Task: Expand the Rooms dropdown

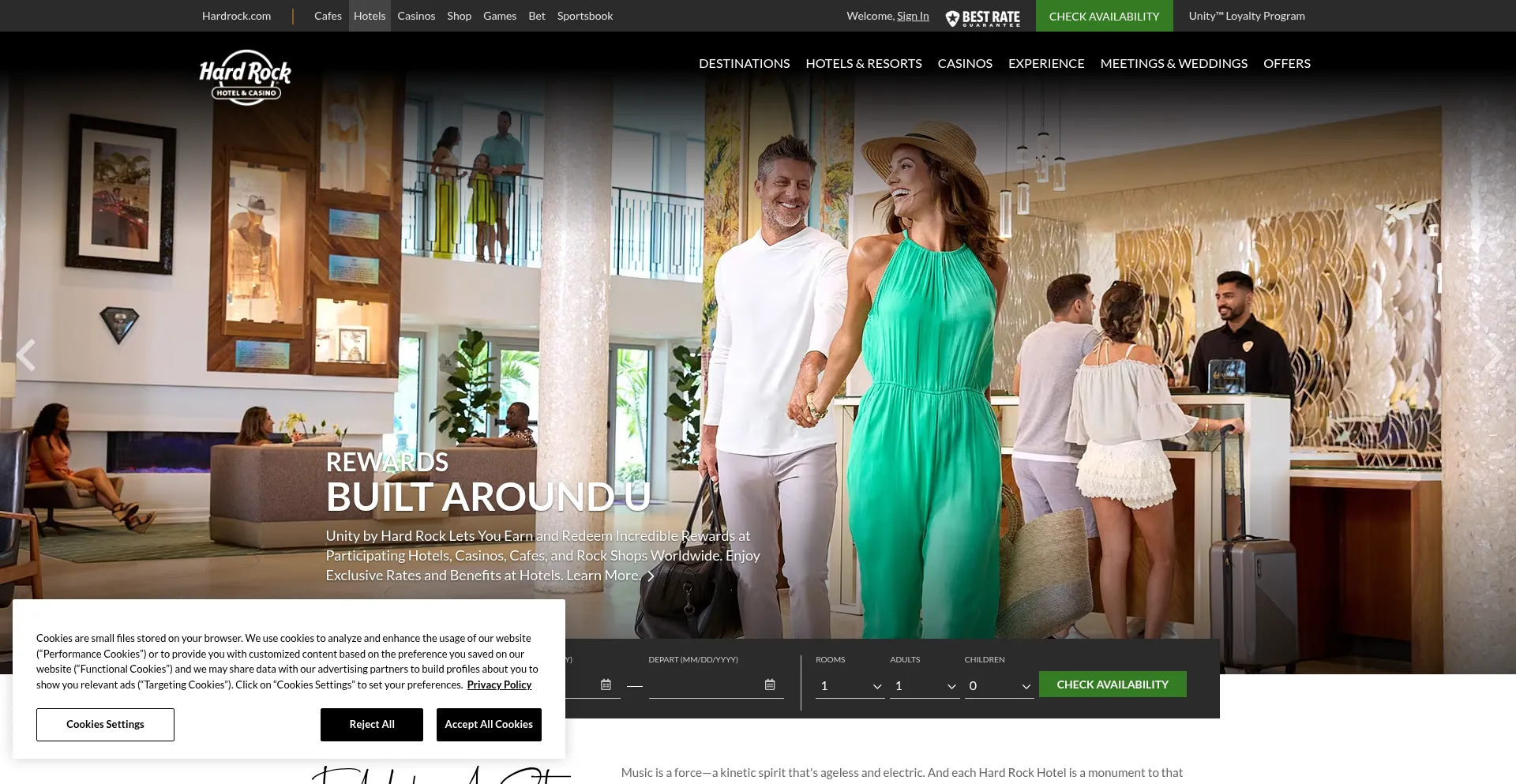Action: pos(850,686)
